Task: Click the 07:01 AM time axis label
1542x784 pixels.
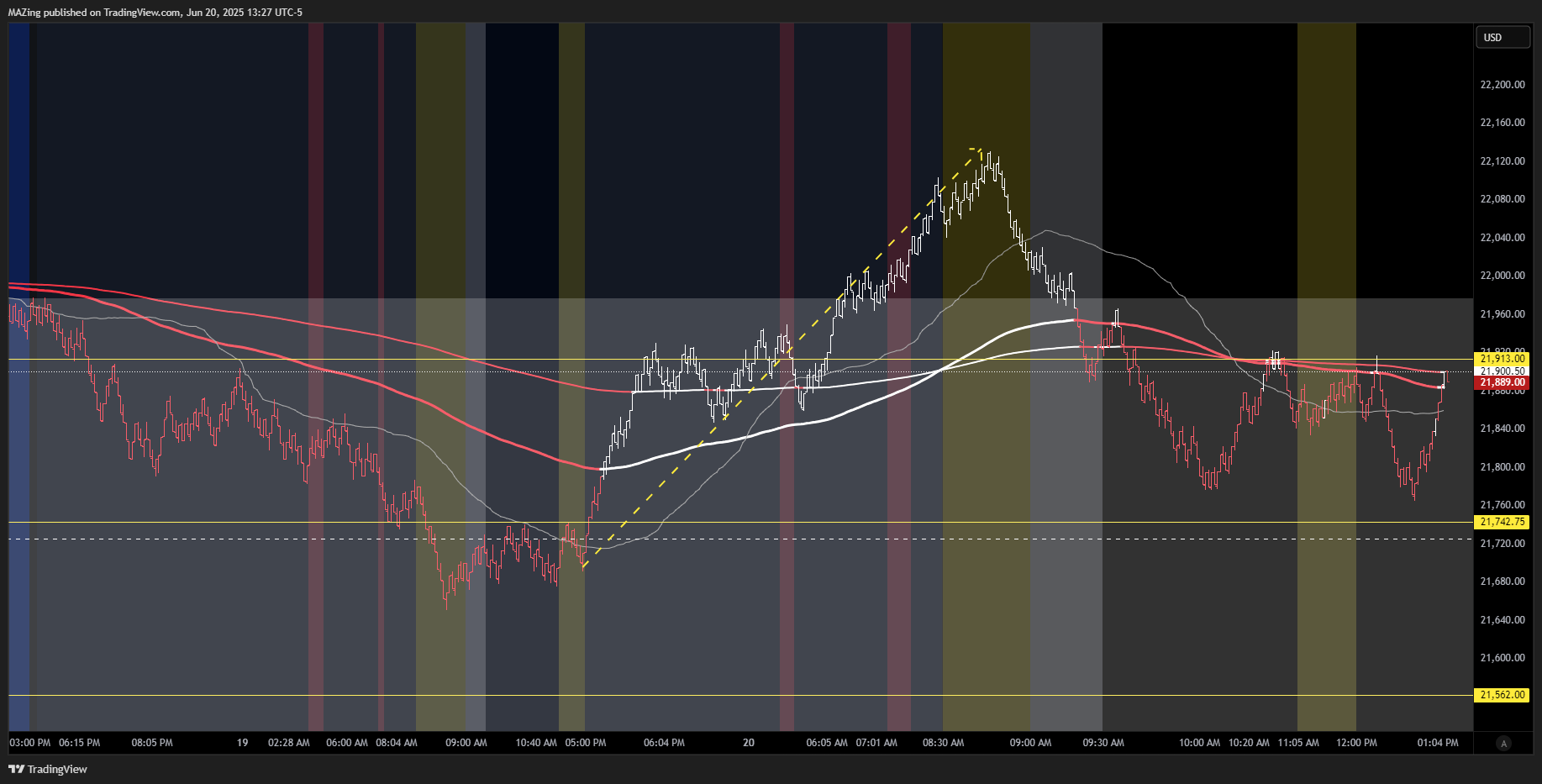Action: (876, 743)
